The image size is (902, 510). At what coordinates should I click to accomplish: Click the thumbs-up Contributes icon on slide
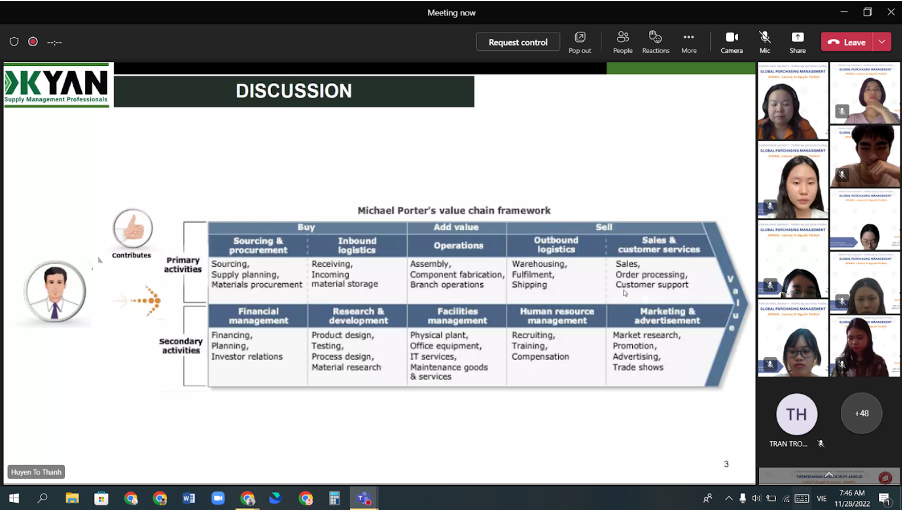[x=133, y=228]
